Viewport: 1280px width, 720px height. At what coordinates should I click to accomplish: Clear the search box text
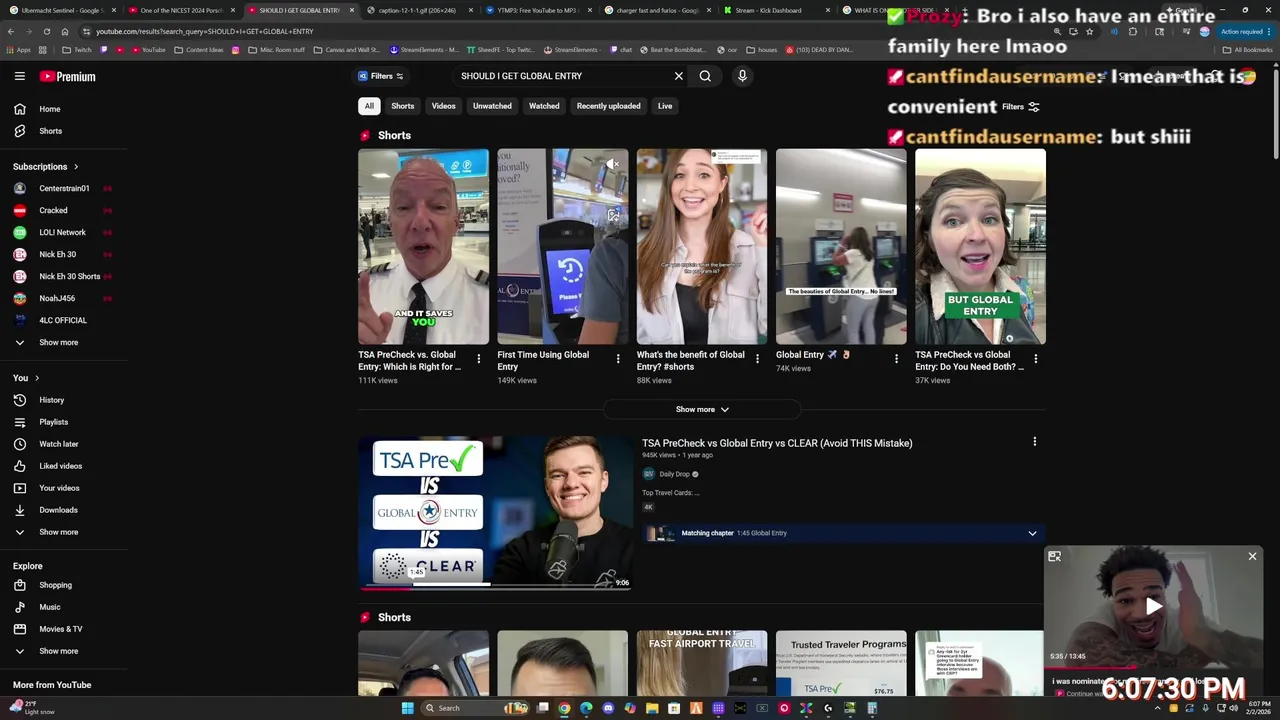(x=678, y=76)
